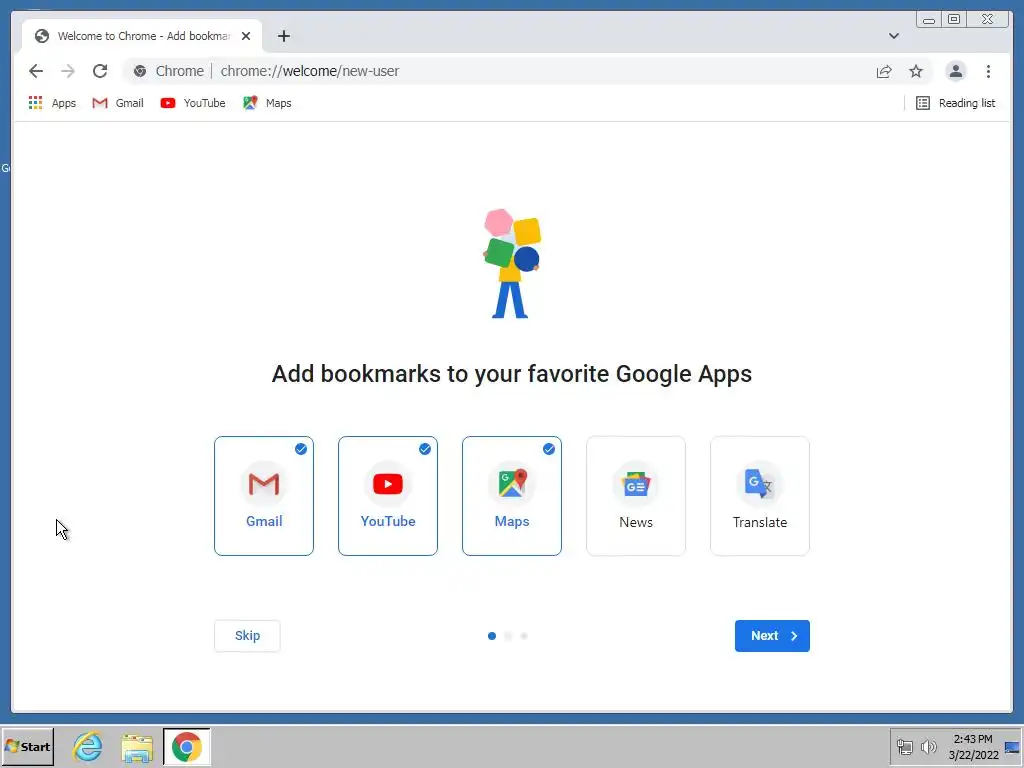The height and width of the screenshot is (768, 1024).
Task: Click the forward navigation arrow
Action: (x=68, y=71)
